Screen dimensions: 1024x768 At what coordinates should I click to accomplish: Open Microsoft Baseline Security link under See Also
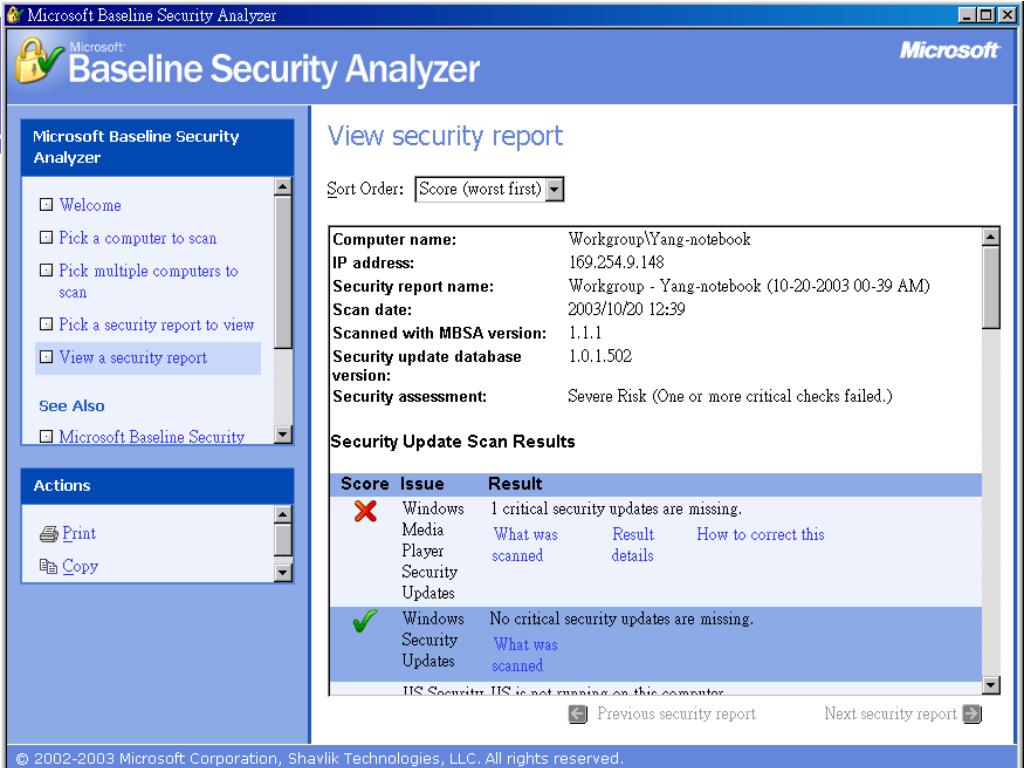tap(152, 436)
